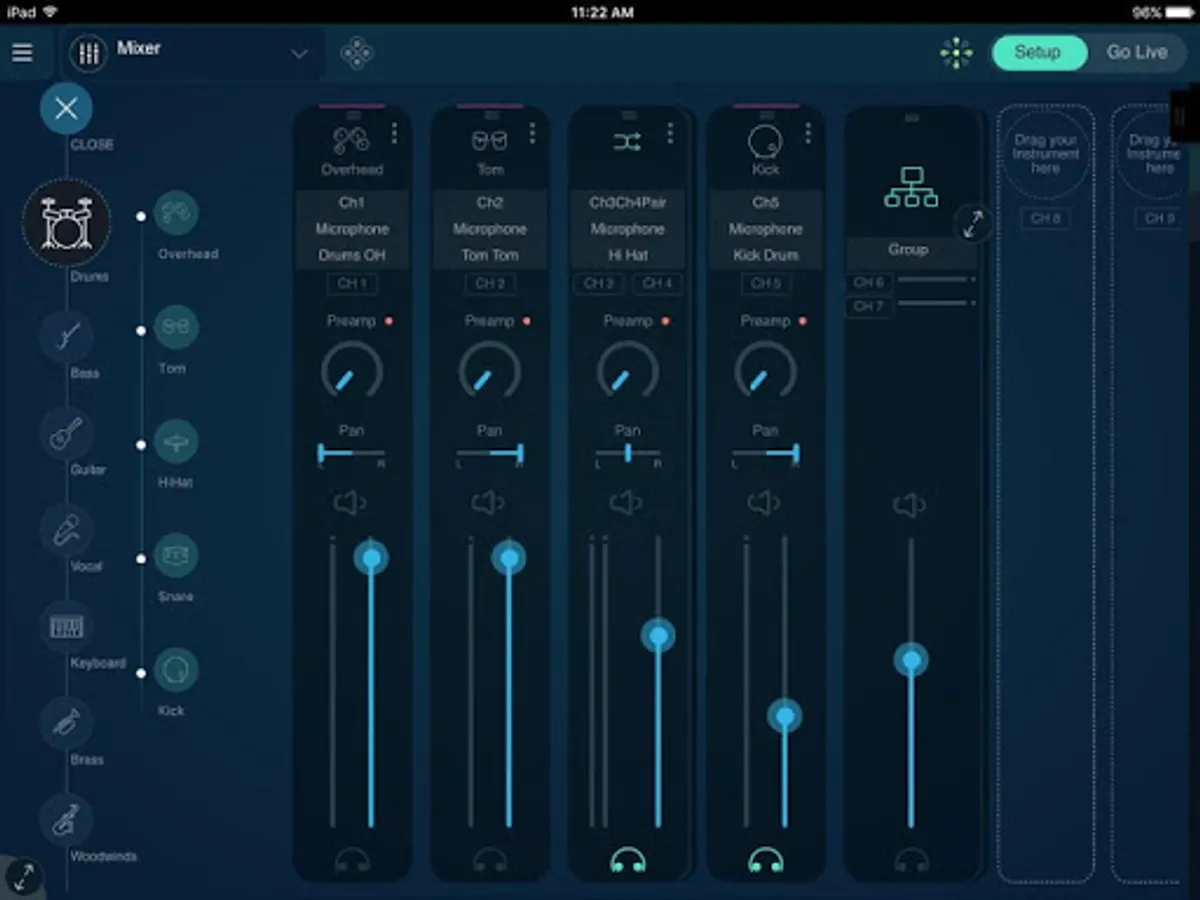This screenshot has width=1200, height=900.
Task: Toggle headphone monitor on Overhead channel
Action: 352,859
